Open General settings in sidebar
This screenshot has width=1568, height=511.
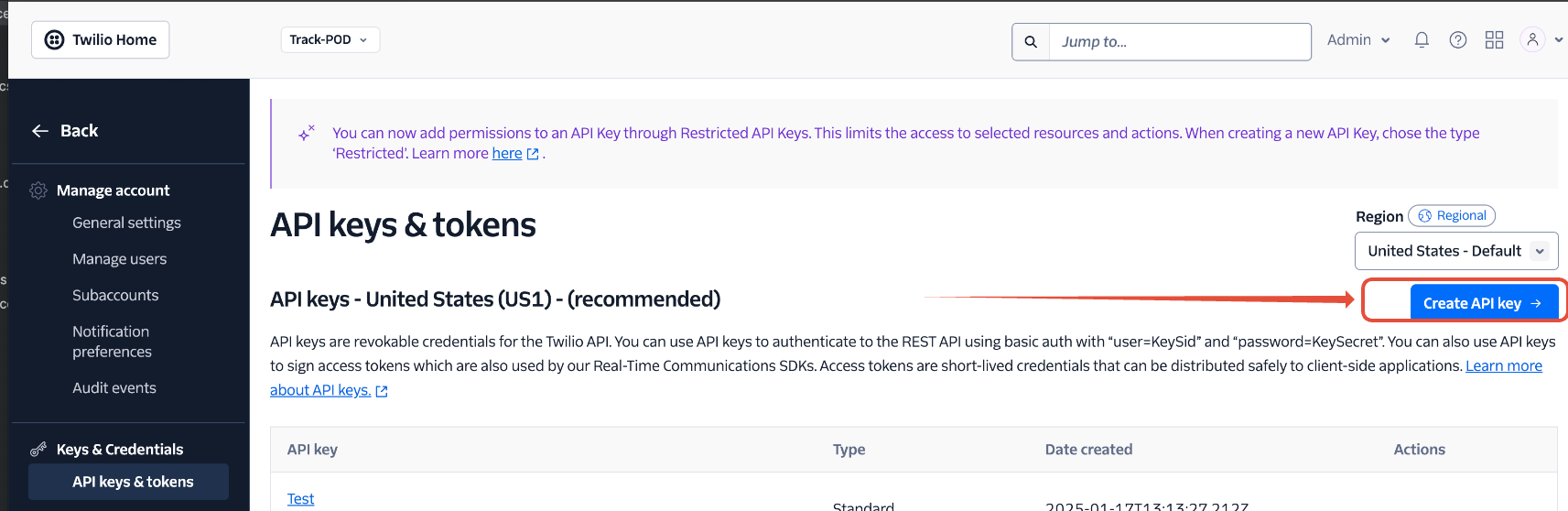tap(126, 223)
